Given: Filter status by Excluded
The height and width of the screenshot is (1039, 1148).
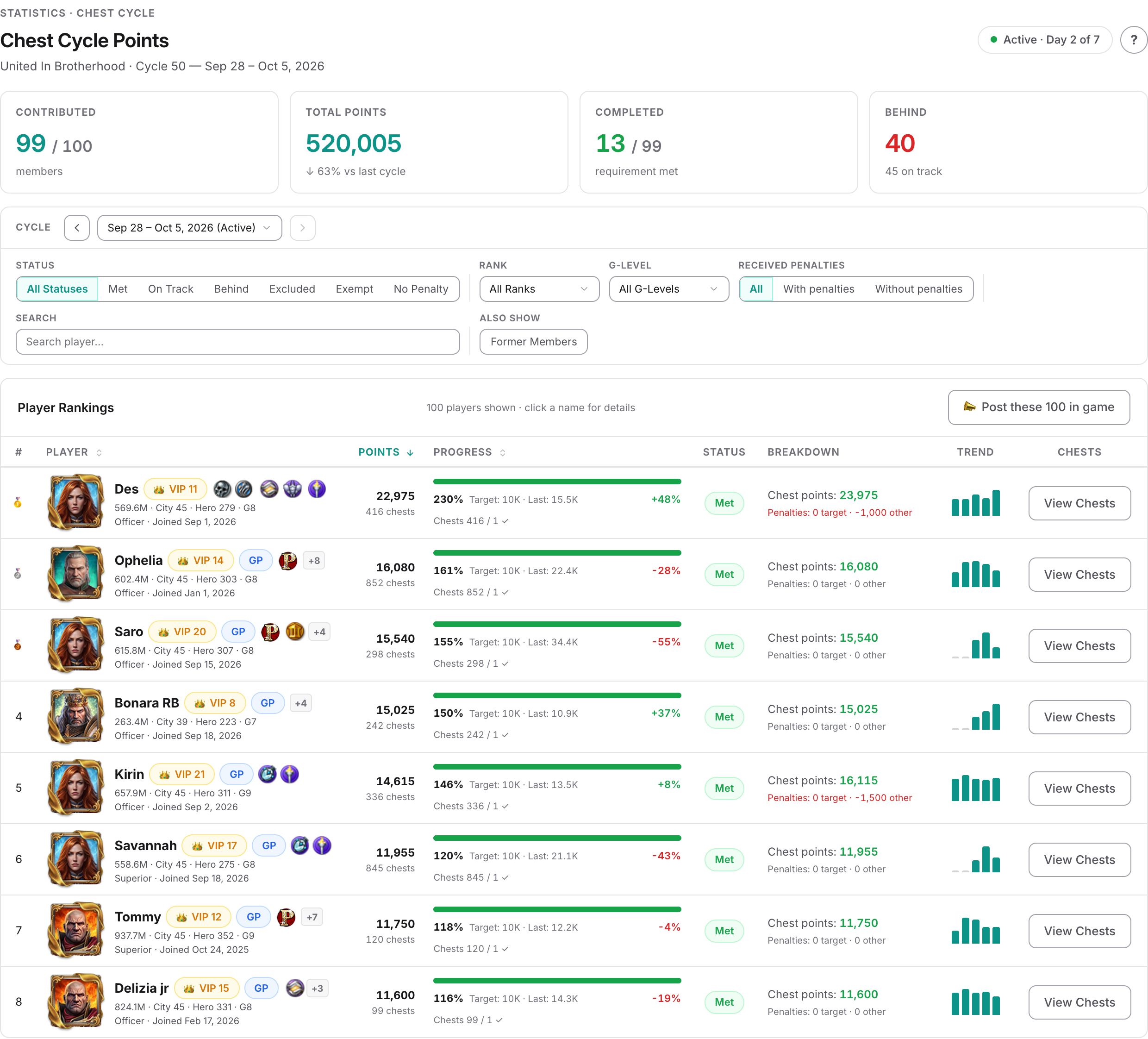Looking at the screenshot, I should pos(292,289).
